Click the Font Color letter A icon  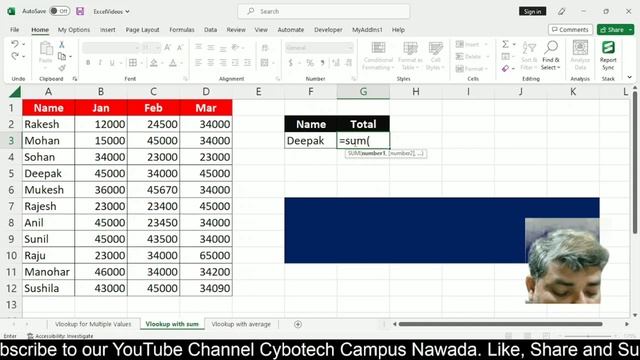click(173, 63)
